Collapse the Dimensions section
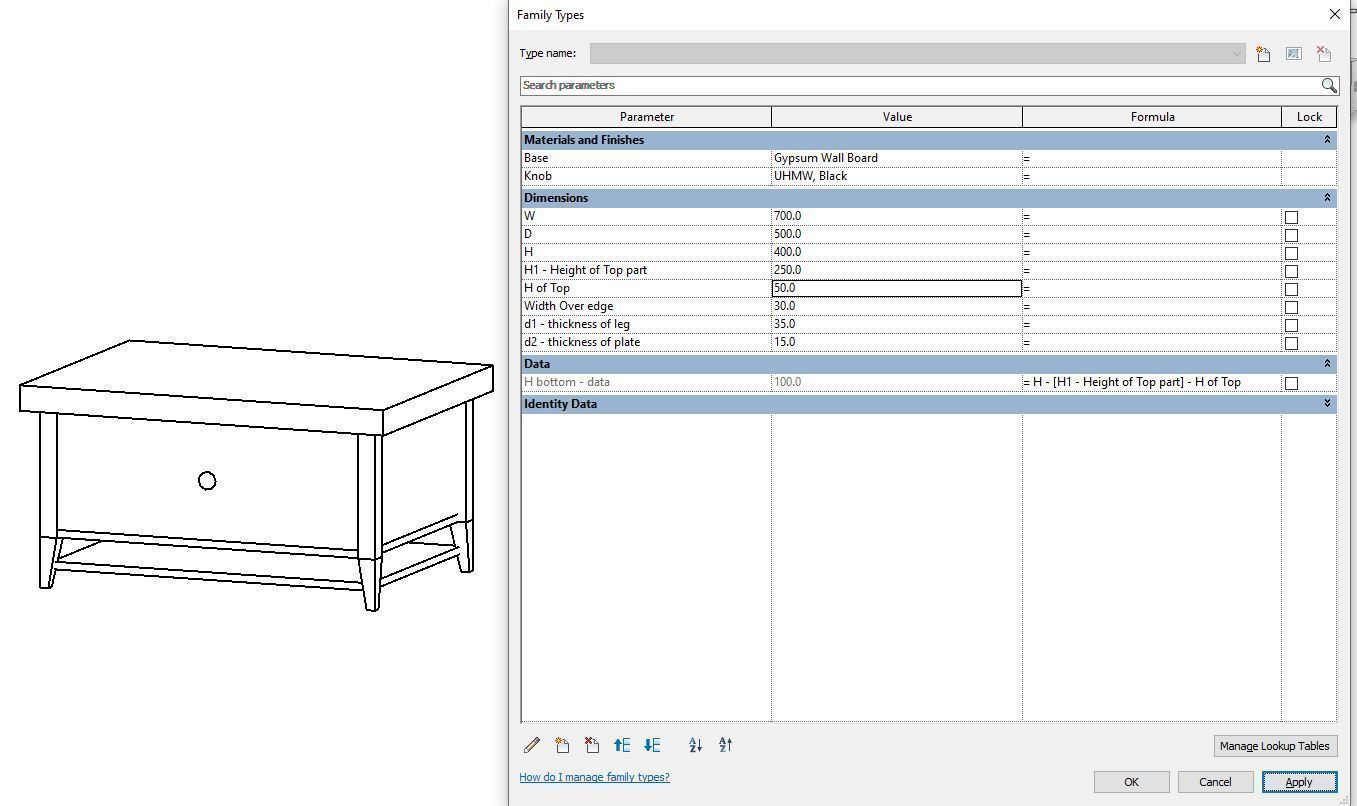The height and width of the screenshot is (806, 1357). (x=1328, y=198)
